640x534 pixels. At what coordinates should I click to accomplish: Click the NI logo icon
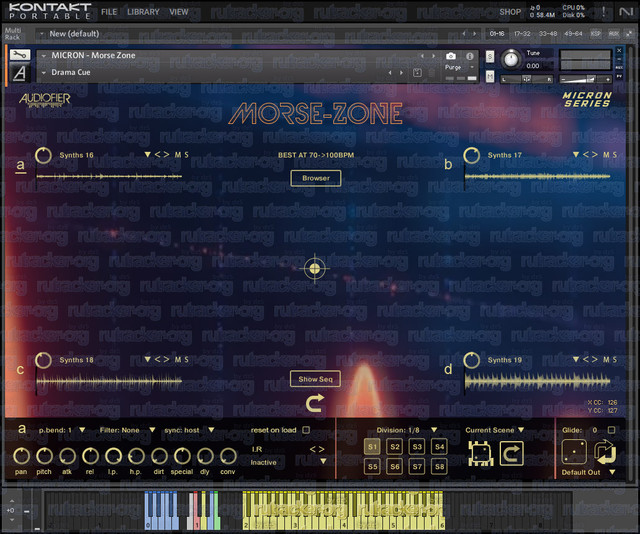625,12
